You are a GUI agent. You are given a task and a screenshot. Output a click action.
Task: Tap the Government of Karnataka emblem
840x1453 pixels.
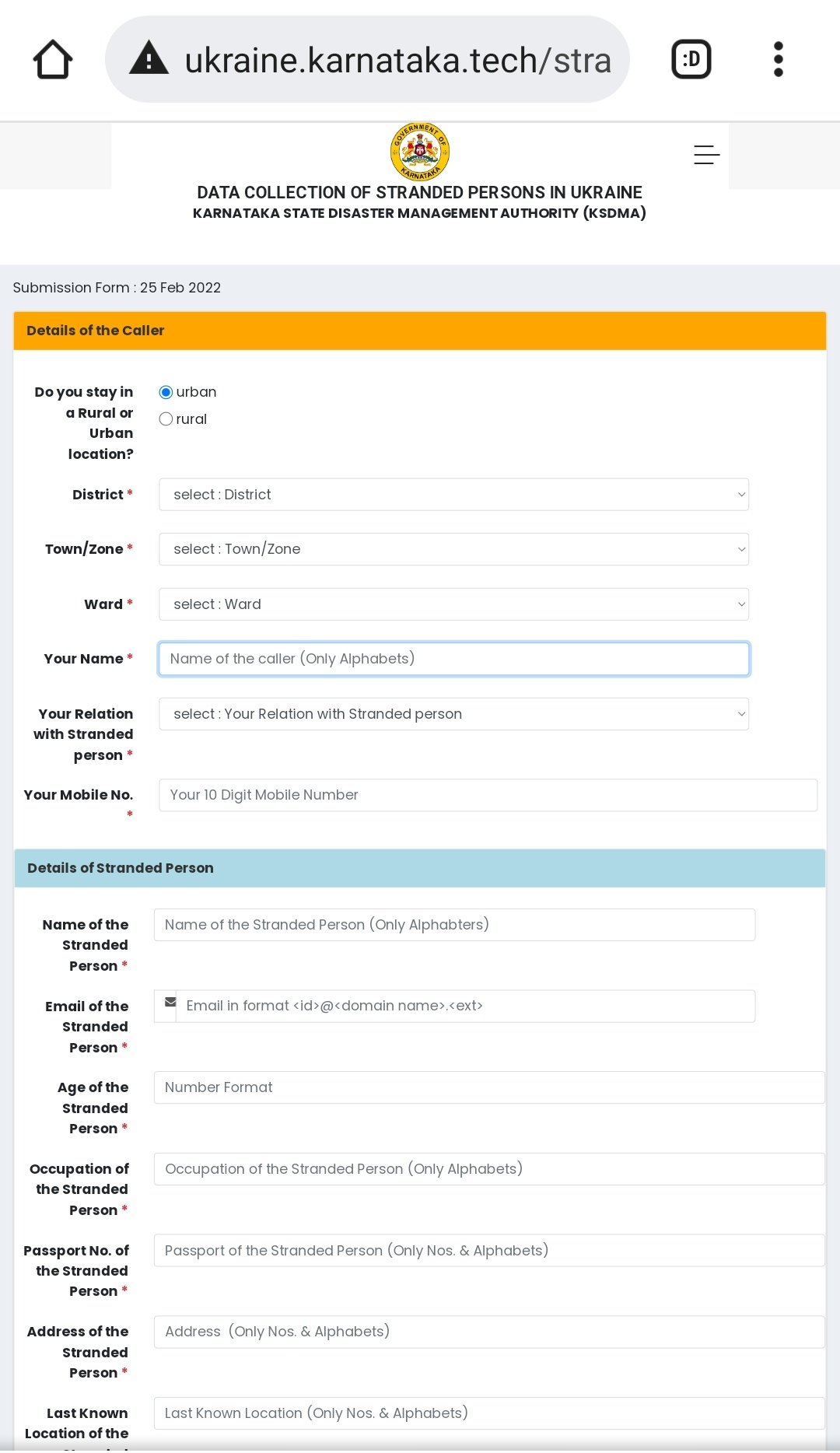point(420,151)
